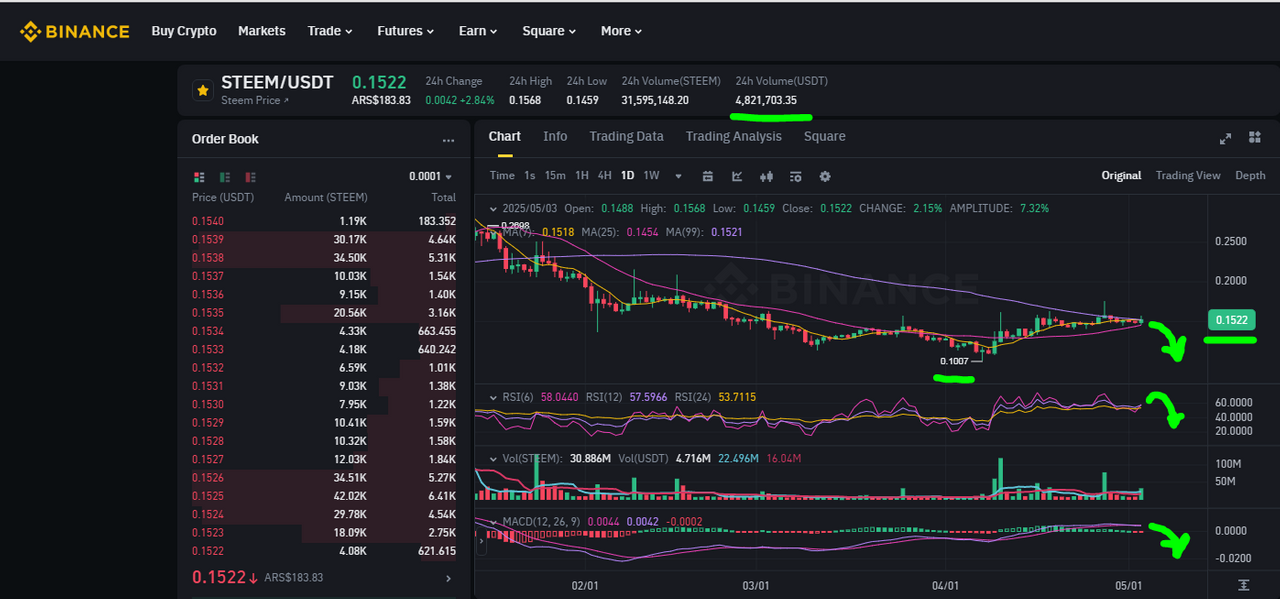This screenshot has width=1280, height=599.
Task: Open the Square dropdown in top navigation
Action: tap(550, 31)
